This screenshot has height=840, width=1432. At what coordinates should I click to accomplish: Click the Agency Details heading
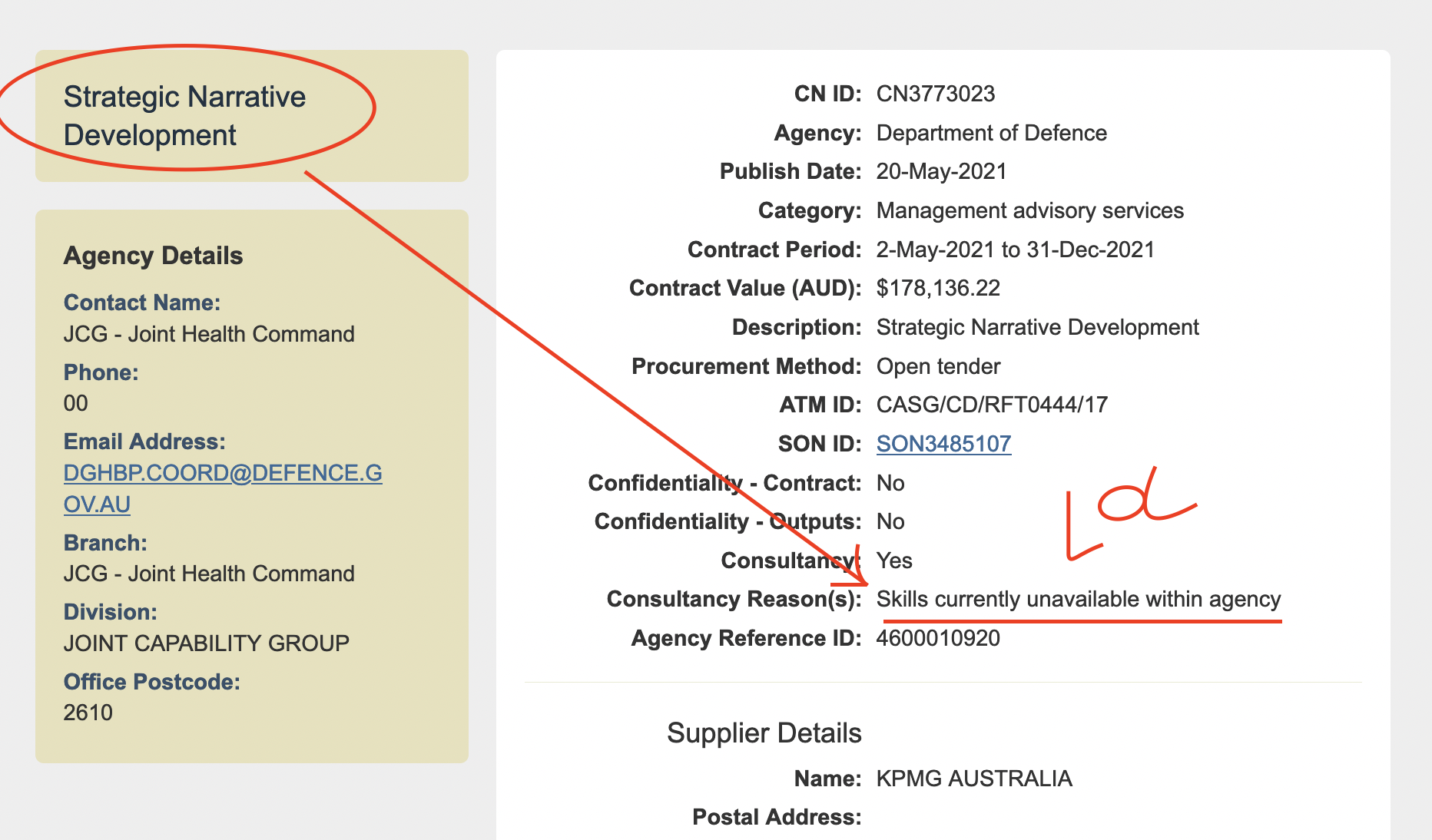(x=153, y=256)
